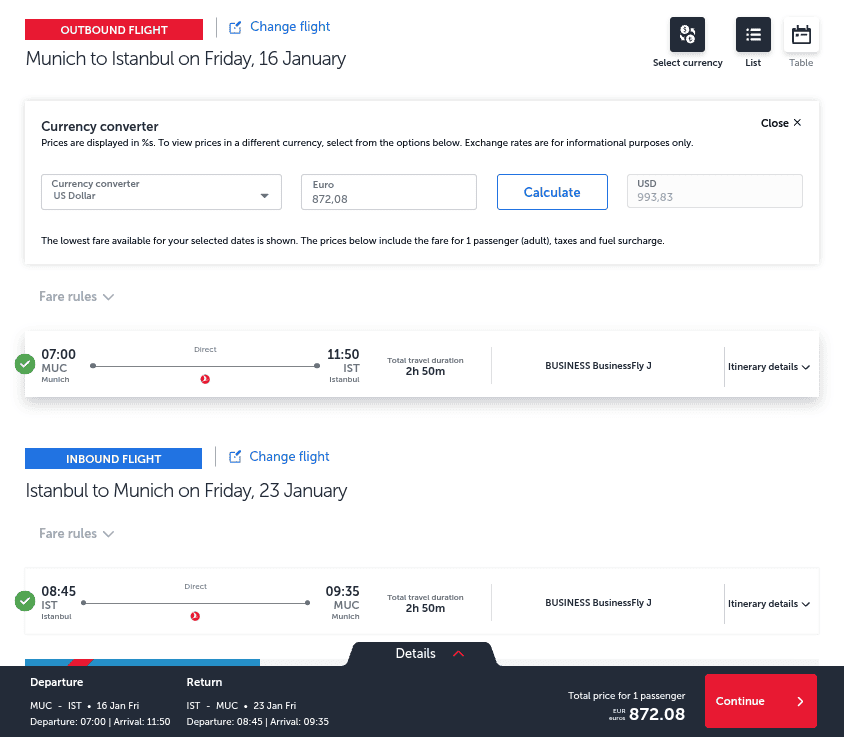Click Continue to proceed with booking
Screen dimensions: 844x737
point(761,701)
